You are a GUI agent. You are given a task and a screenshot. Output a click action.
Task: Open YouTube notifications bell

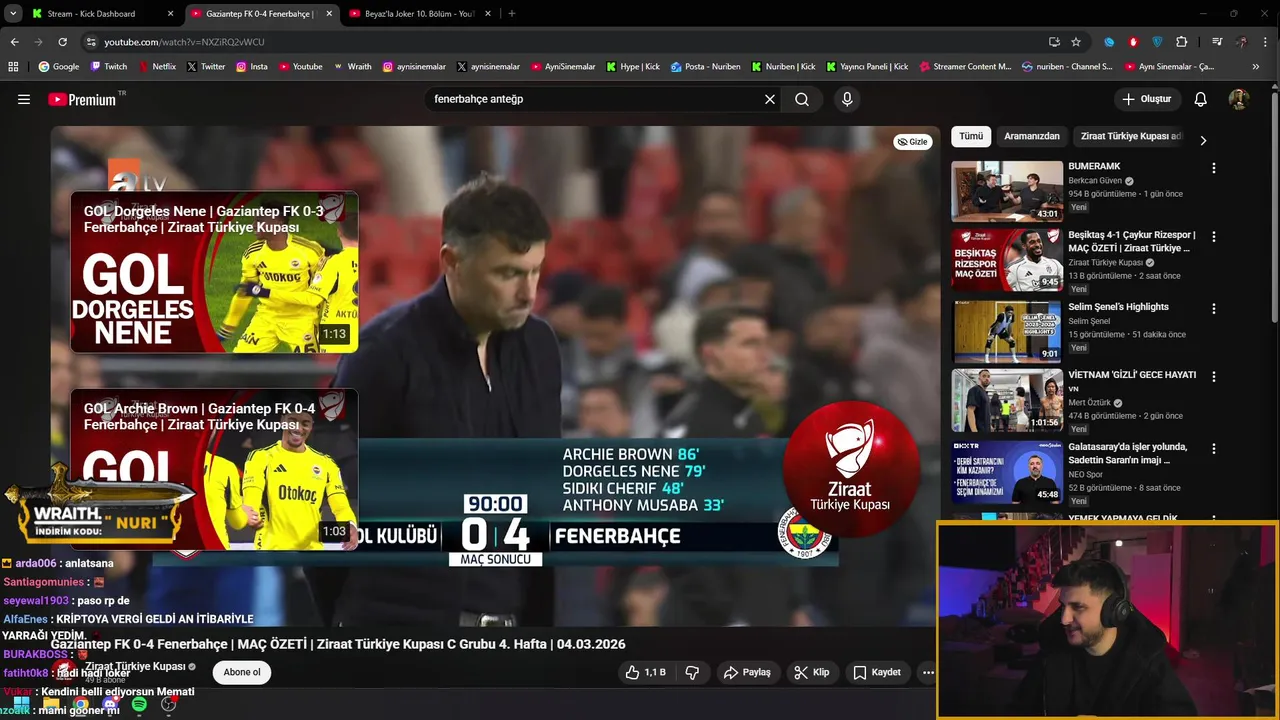[x=1201, y=99]
